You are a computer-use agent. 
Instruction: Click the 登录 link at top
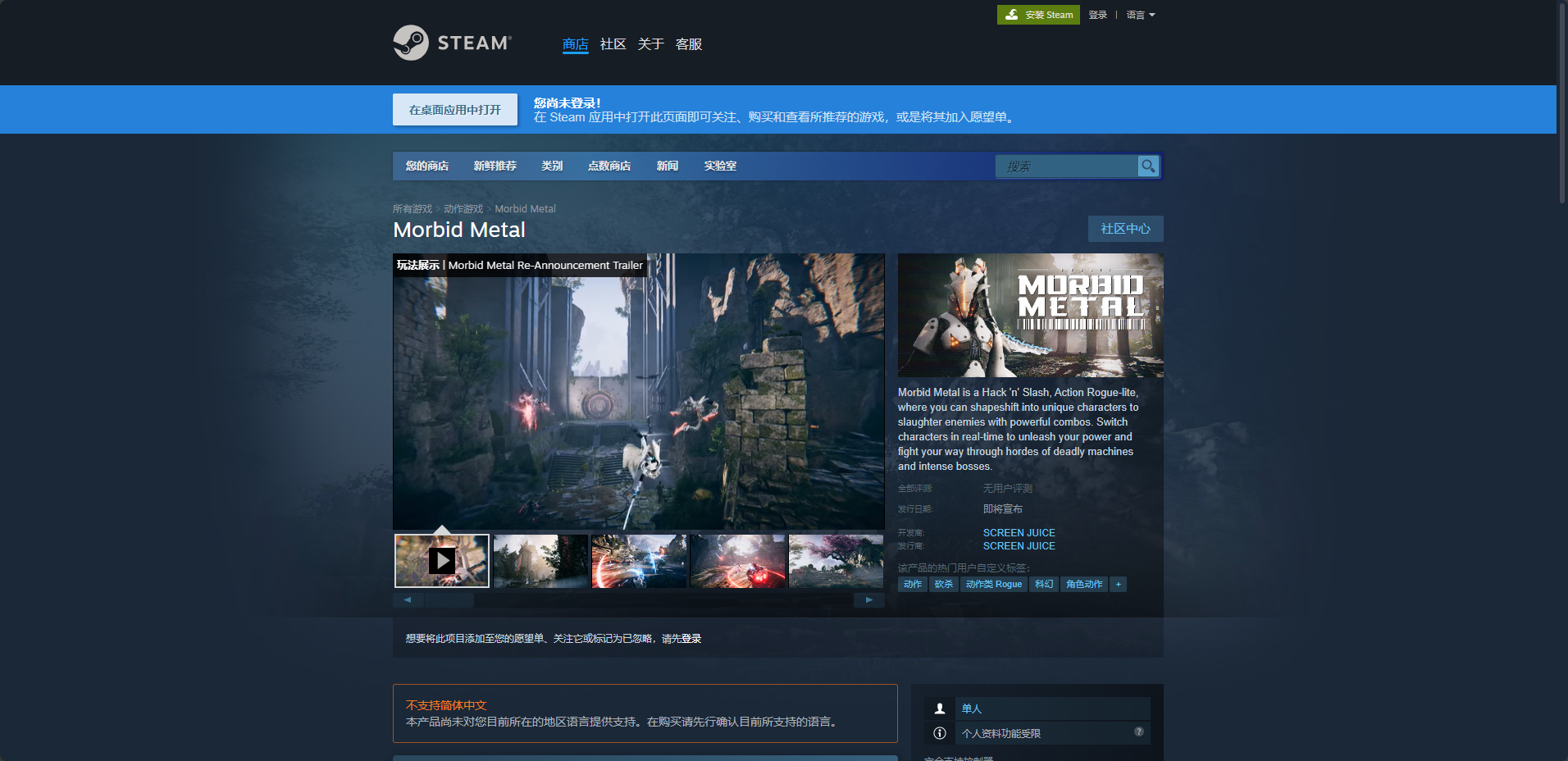point(1098,15)
